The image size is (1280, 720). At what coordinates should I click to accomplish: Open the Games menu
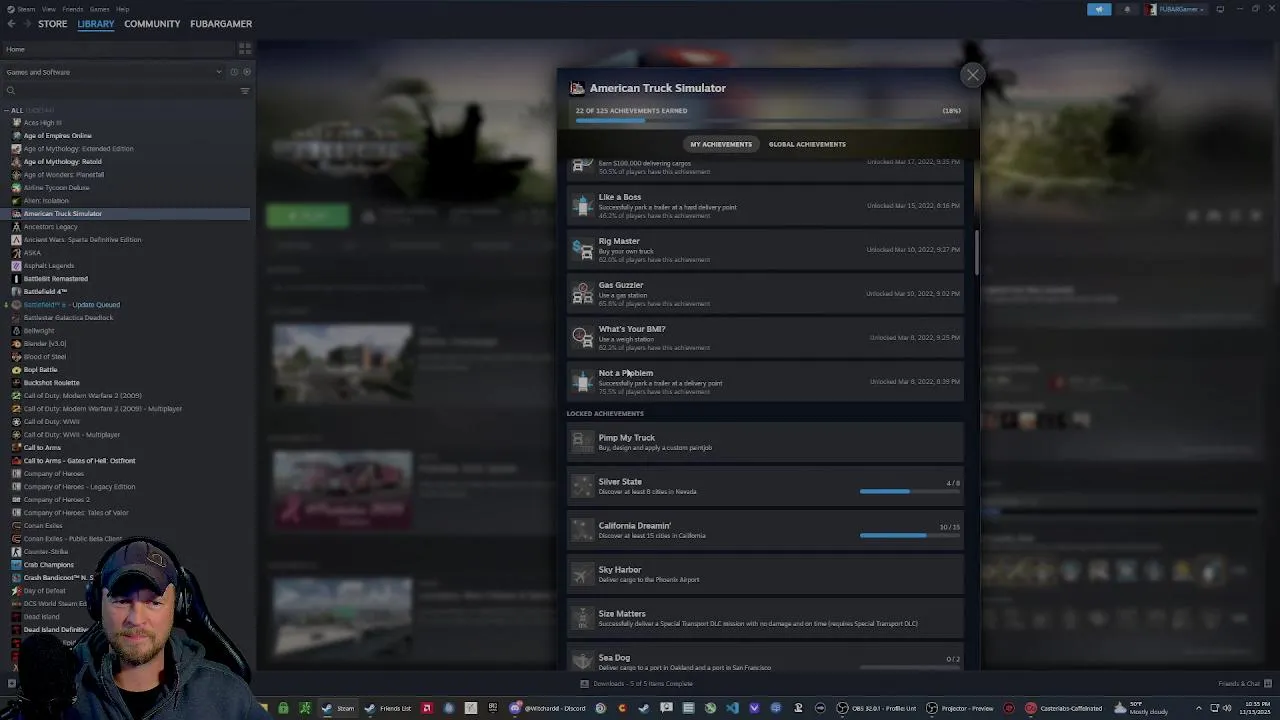pos(99,9)
